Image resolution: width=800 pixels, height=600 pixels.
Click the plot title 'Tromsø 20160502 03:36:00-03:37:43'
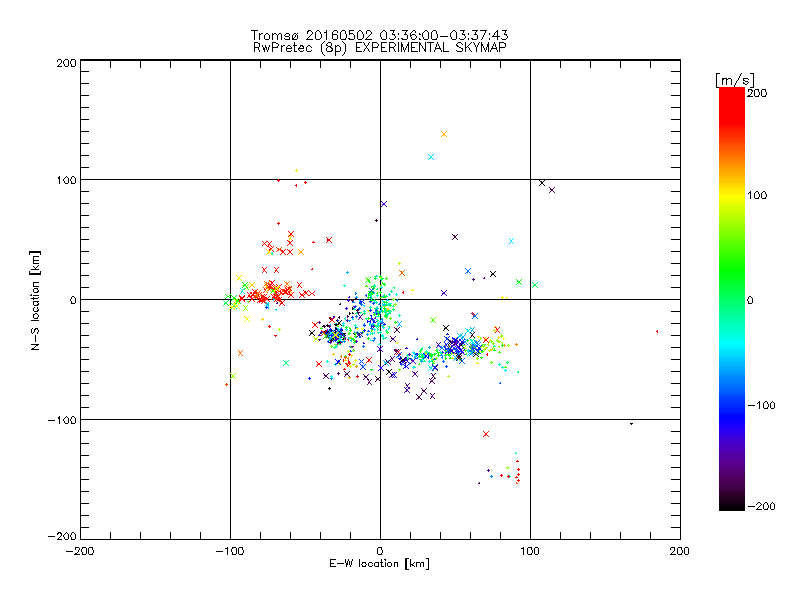(379, 35)
